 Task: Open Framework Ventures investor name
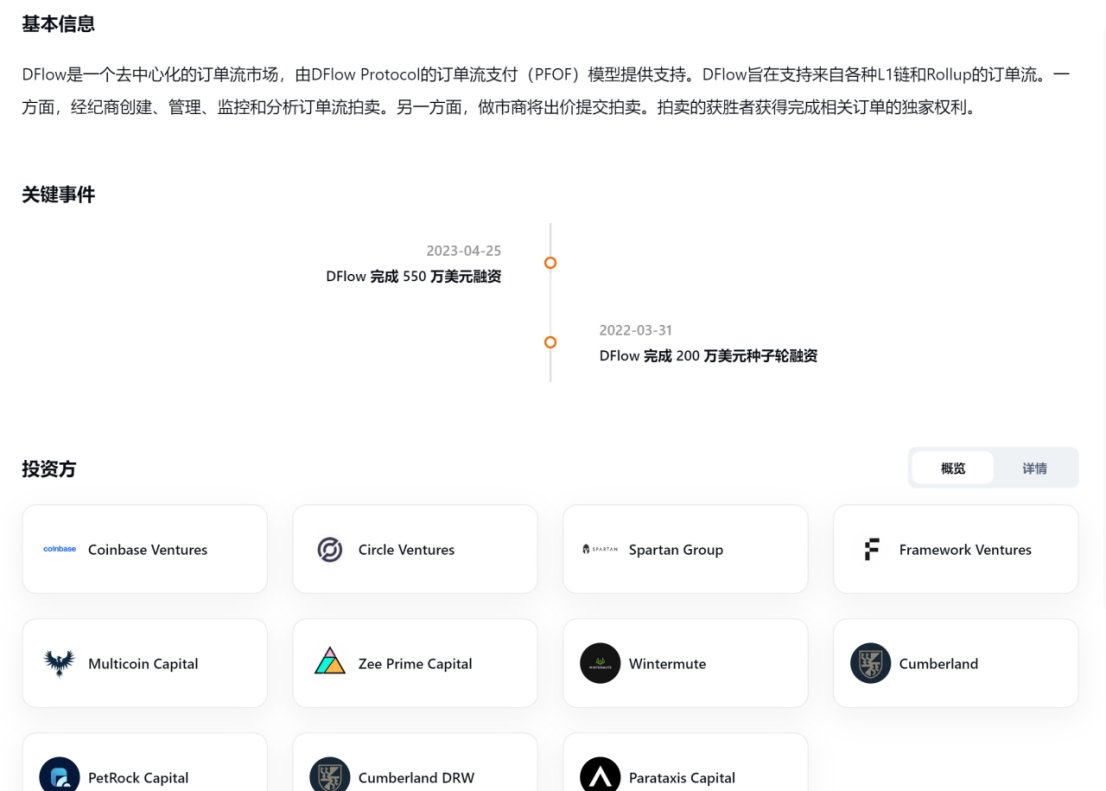tap(965, 550)
